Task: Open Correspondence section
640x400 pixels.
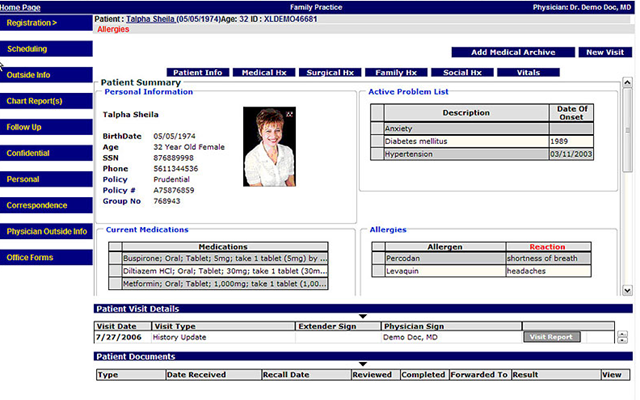Action: pos(46,206)
